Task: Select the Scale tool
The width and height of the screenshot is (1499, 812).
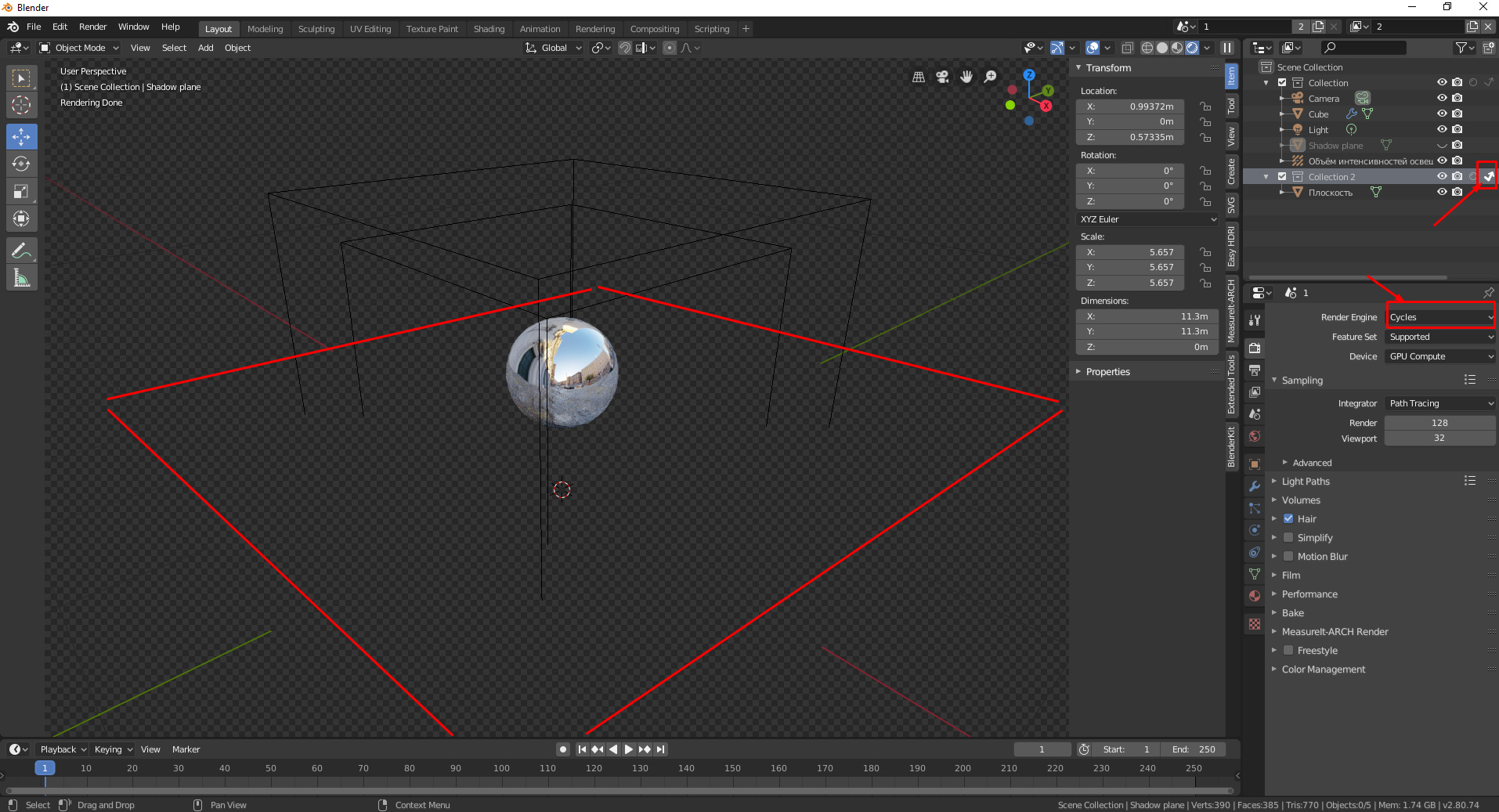Action: (x=21, y=192)
